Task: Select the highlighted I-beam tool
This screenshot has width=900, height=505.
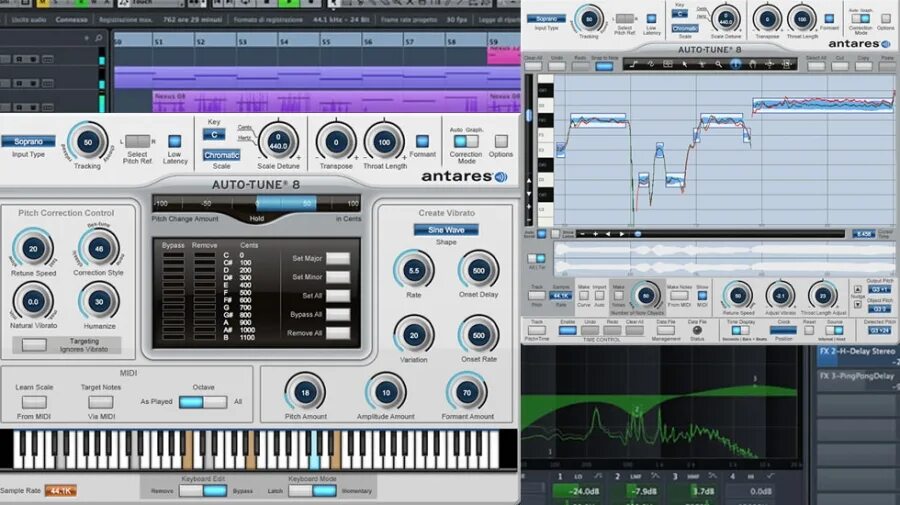Action: 735,65
